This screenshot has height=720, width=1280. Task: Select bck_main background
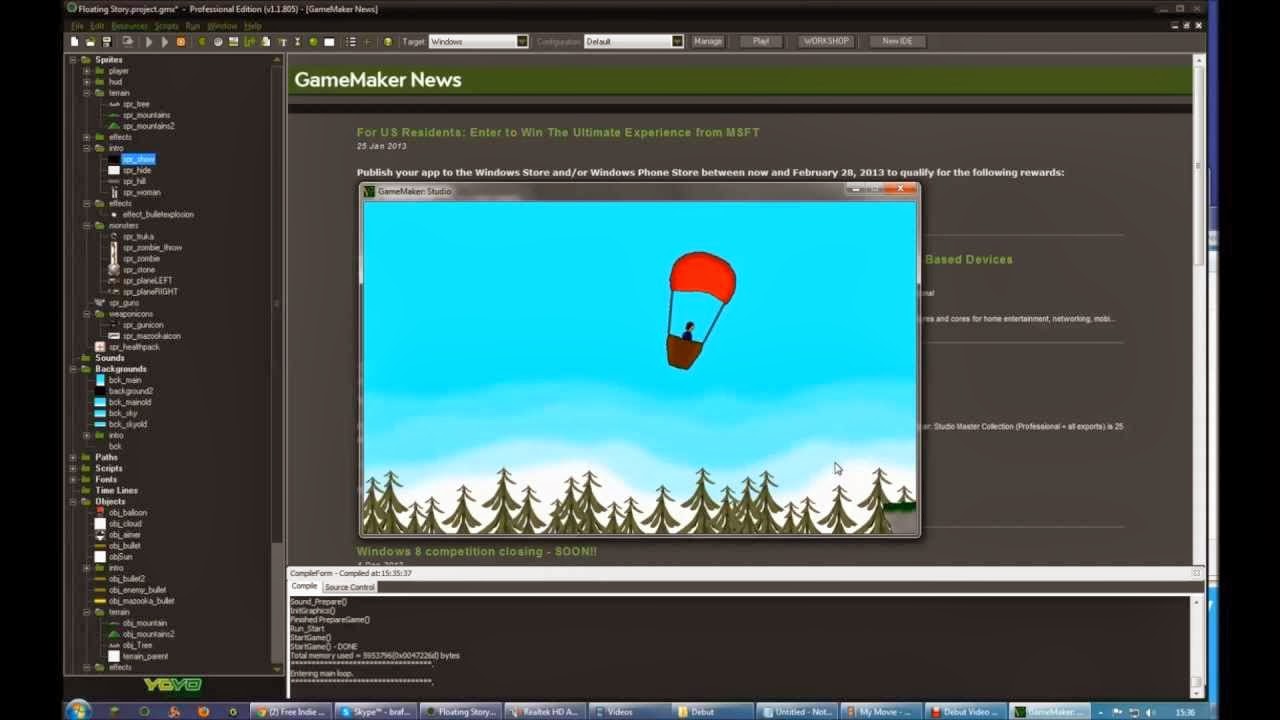(x=125, y=380)
